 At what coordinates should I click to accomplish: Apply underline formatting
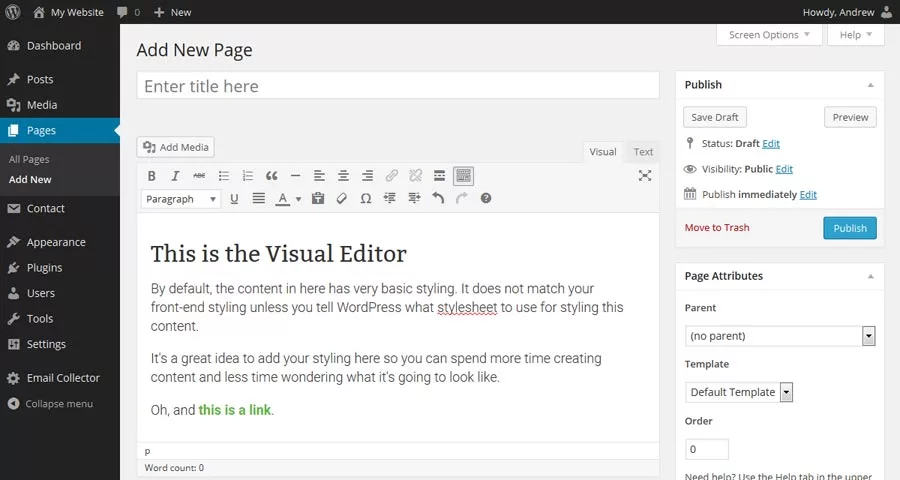234,199
